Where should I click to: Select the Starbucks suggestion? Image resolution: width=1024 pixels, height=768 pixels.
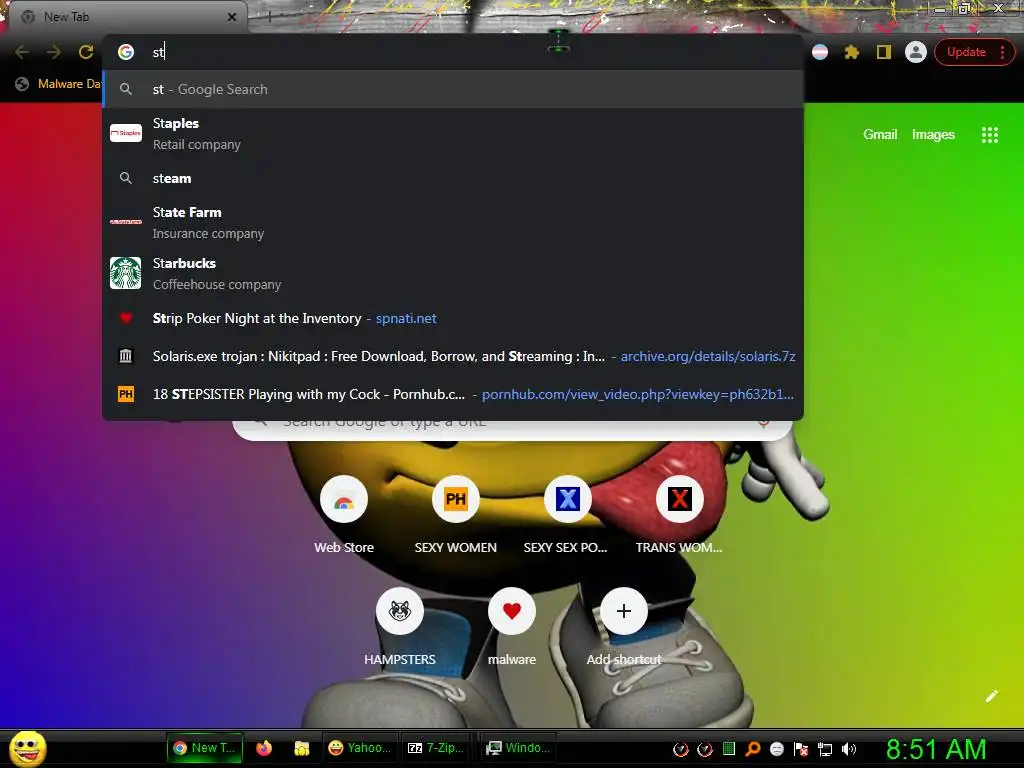coord(453,273)
